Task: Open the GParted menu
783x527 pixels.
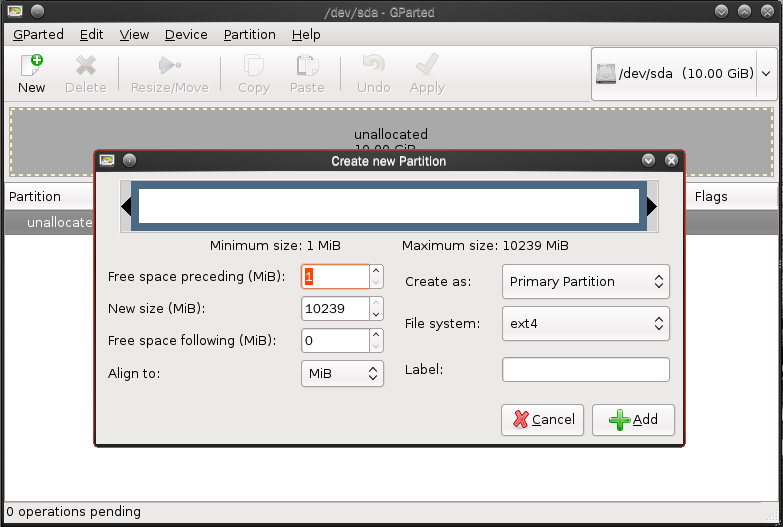Action: [38, 34]
